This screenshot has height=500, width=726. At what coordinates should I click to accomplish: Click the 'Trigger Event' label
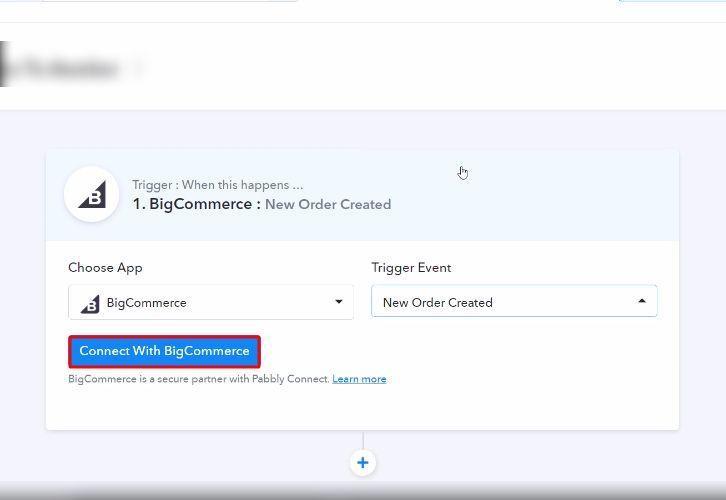[411, 268]
